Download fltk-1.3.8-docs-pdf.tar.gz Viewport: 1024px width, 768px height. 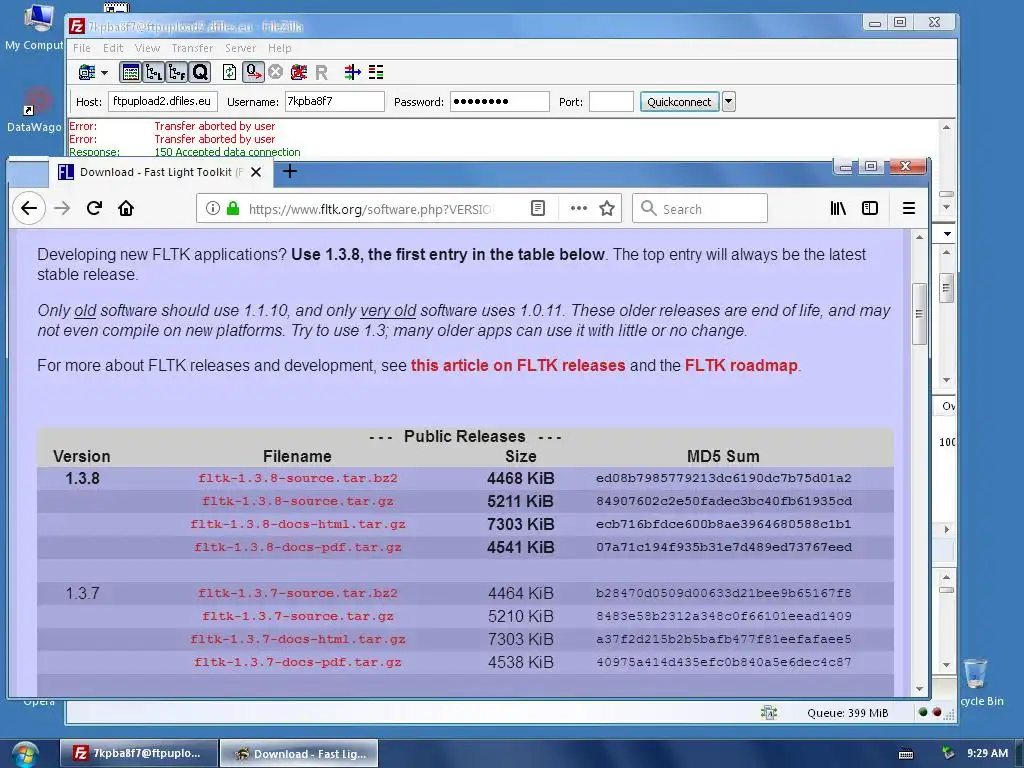pos(298,547)
